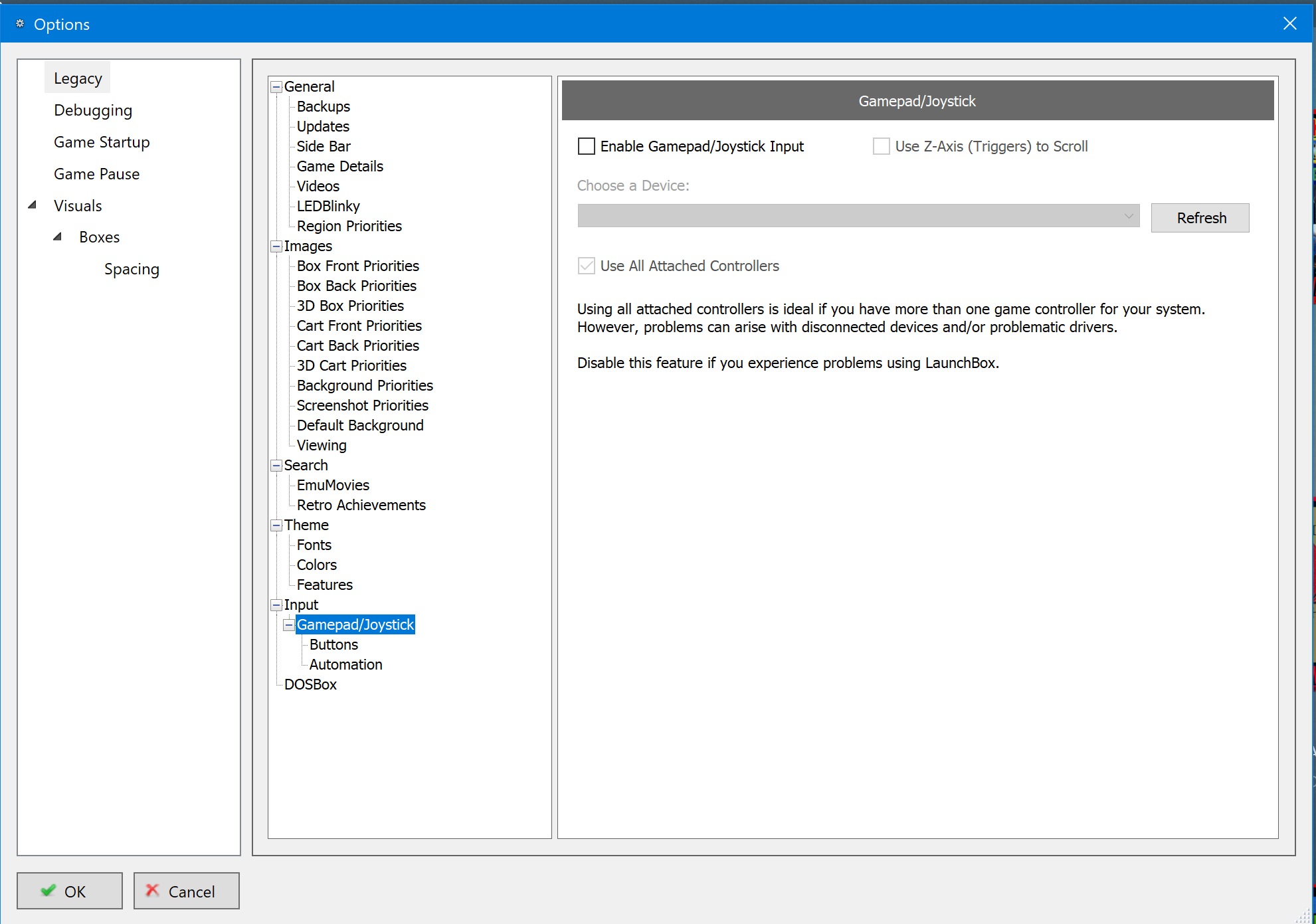Open Retro Achievements settings

point(361,505)
